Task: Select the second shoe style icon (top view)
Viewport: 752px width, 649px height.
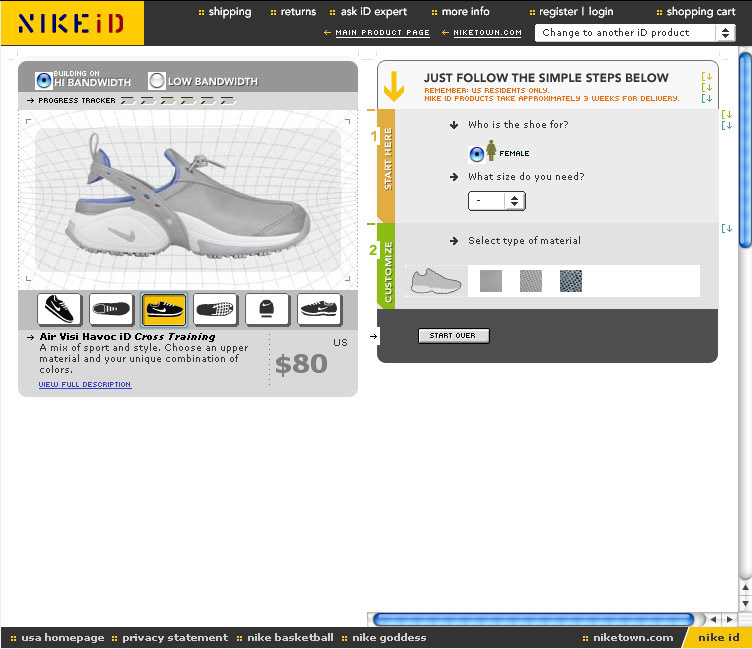Action: point(111,309)
